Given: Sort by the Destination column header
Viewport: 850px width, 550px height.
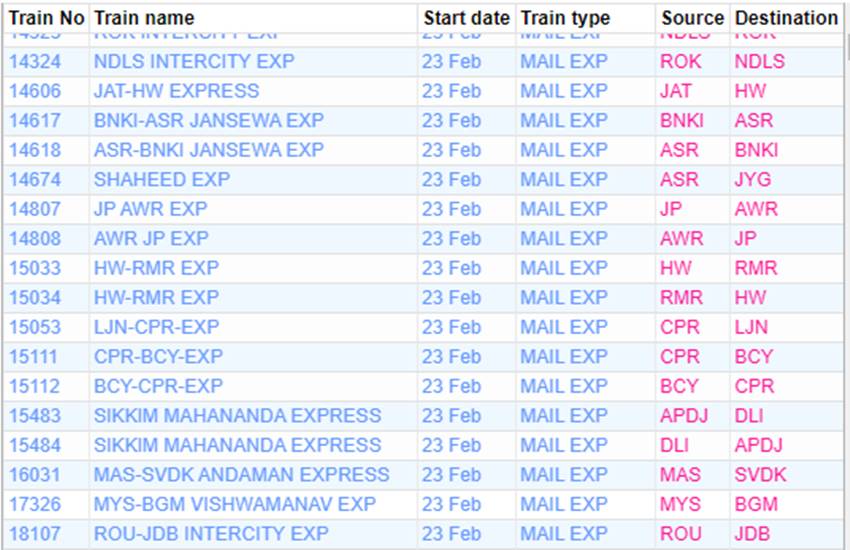Looking at the screenshot, I should 786,18.
